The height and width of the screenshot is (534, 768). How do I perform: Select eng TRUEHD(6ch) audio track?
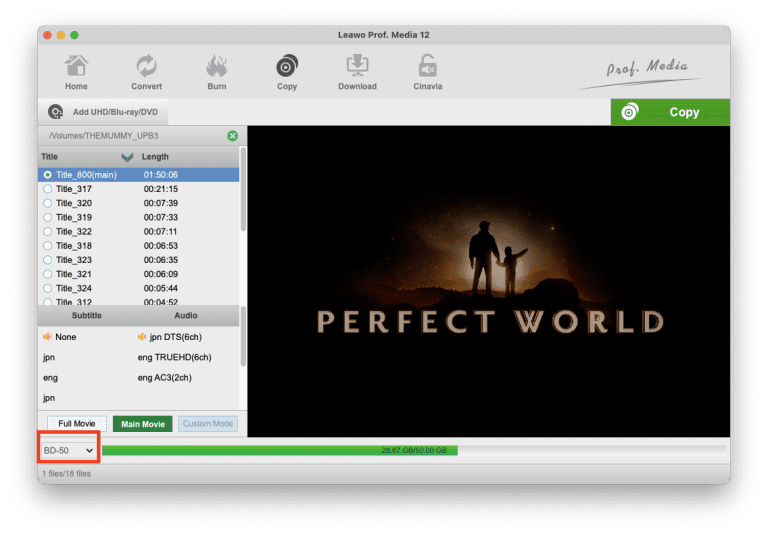coord(174,358)
